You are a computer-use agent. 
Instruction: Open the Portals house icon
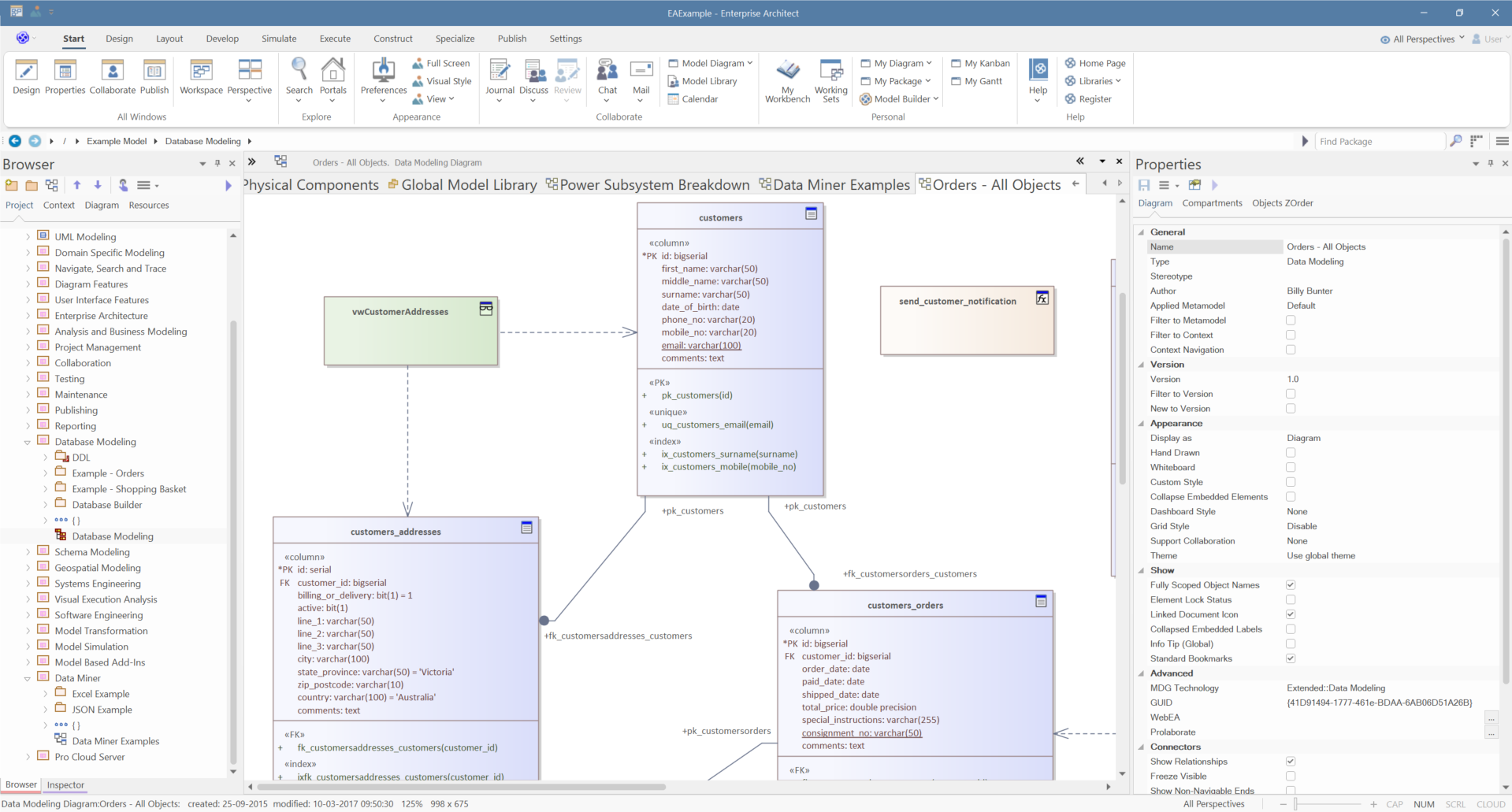tap(332, 70)
